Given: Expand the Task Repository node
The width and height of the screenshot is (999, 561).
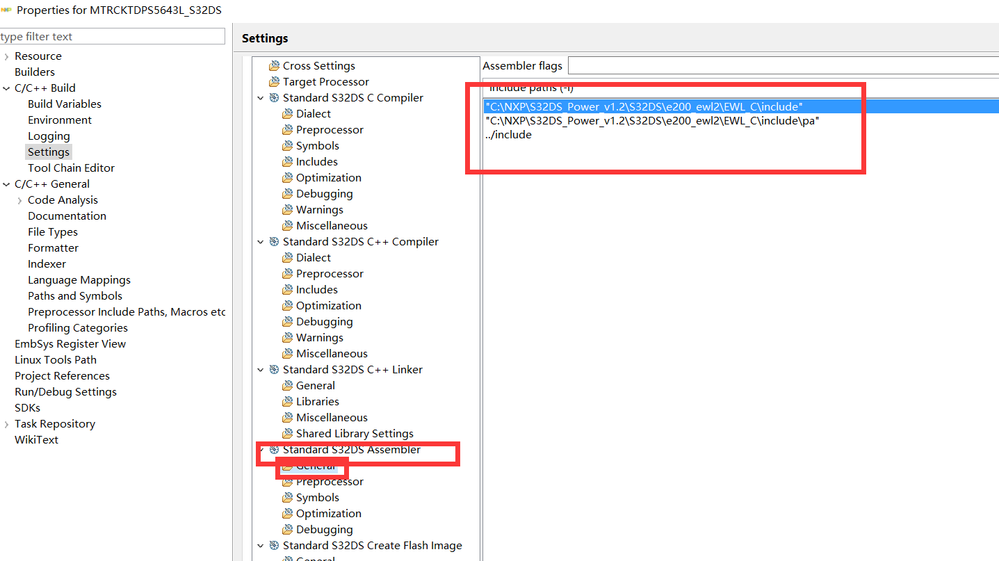Looking at the screenshot, I should [x=6, y=424].
